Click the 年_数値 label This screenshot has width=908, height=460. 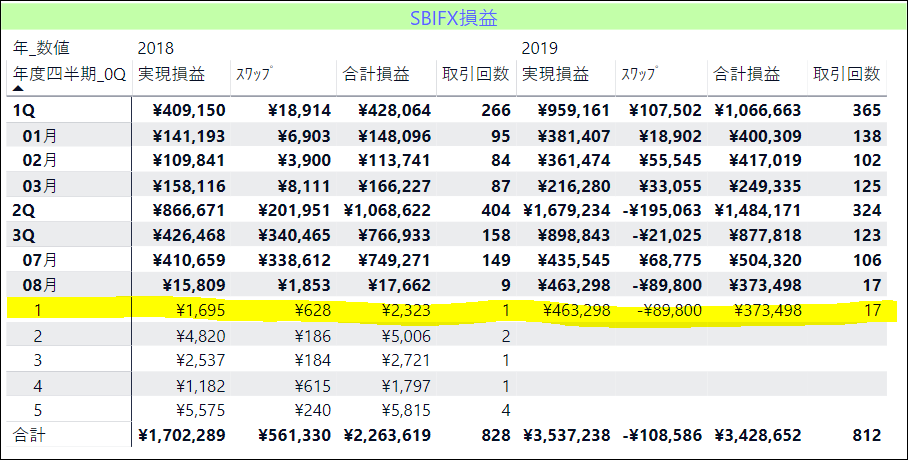coord(41,48)
